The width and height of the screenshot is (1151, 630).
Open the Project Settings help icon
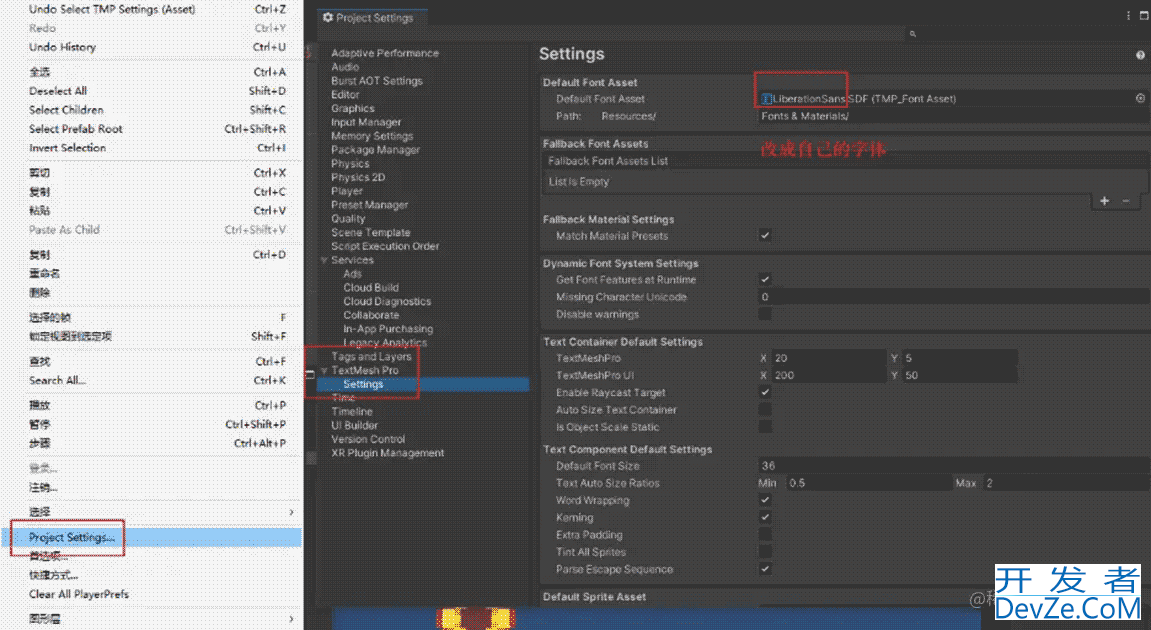point(1140,55)
